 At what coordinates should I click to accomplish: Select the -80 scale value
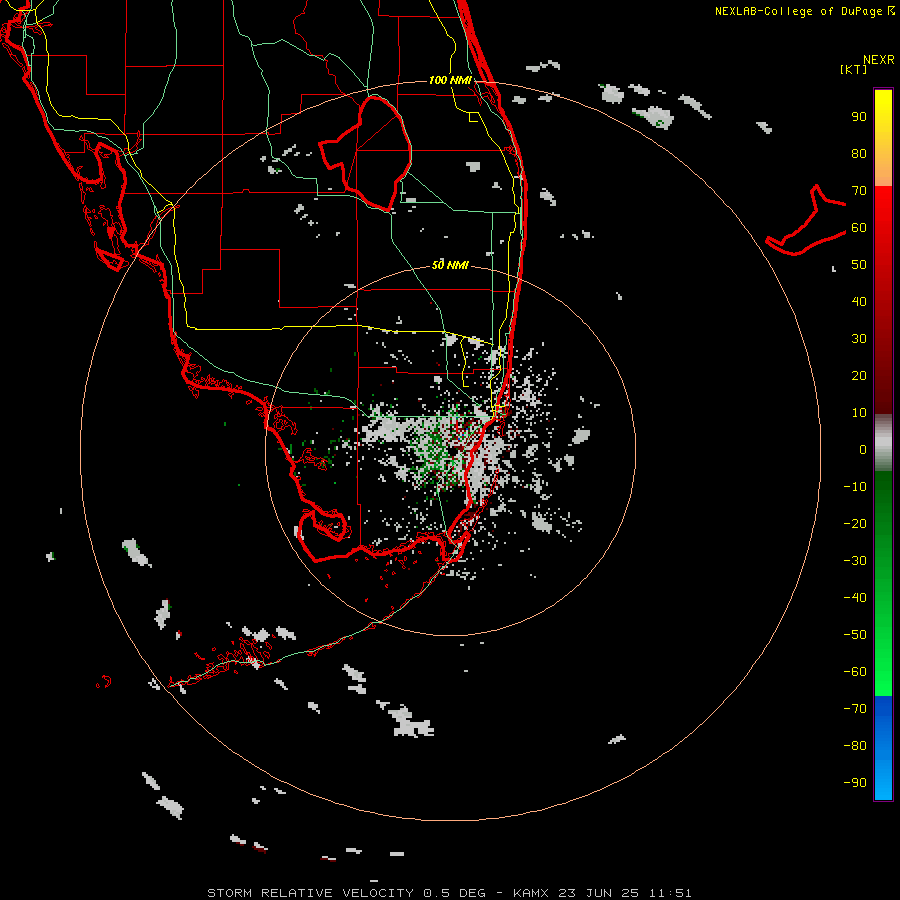[x=855, y=746]
